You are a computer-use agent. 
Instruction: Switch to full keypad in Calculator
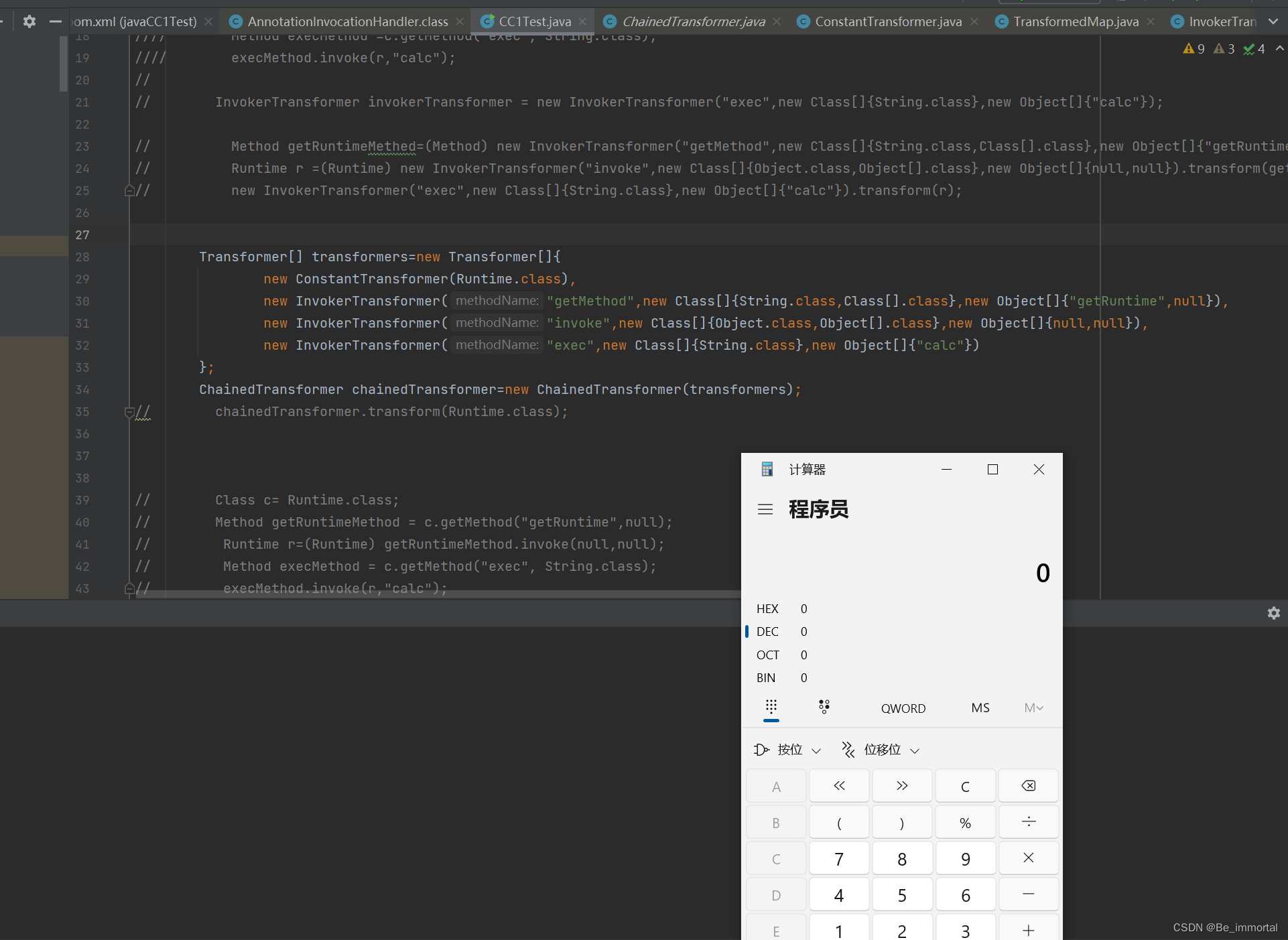pyautogui.click(x=771, y=708)
